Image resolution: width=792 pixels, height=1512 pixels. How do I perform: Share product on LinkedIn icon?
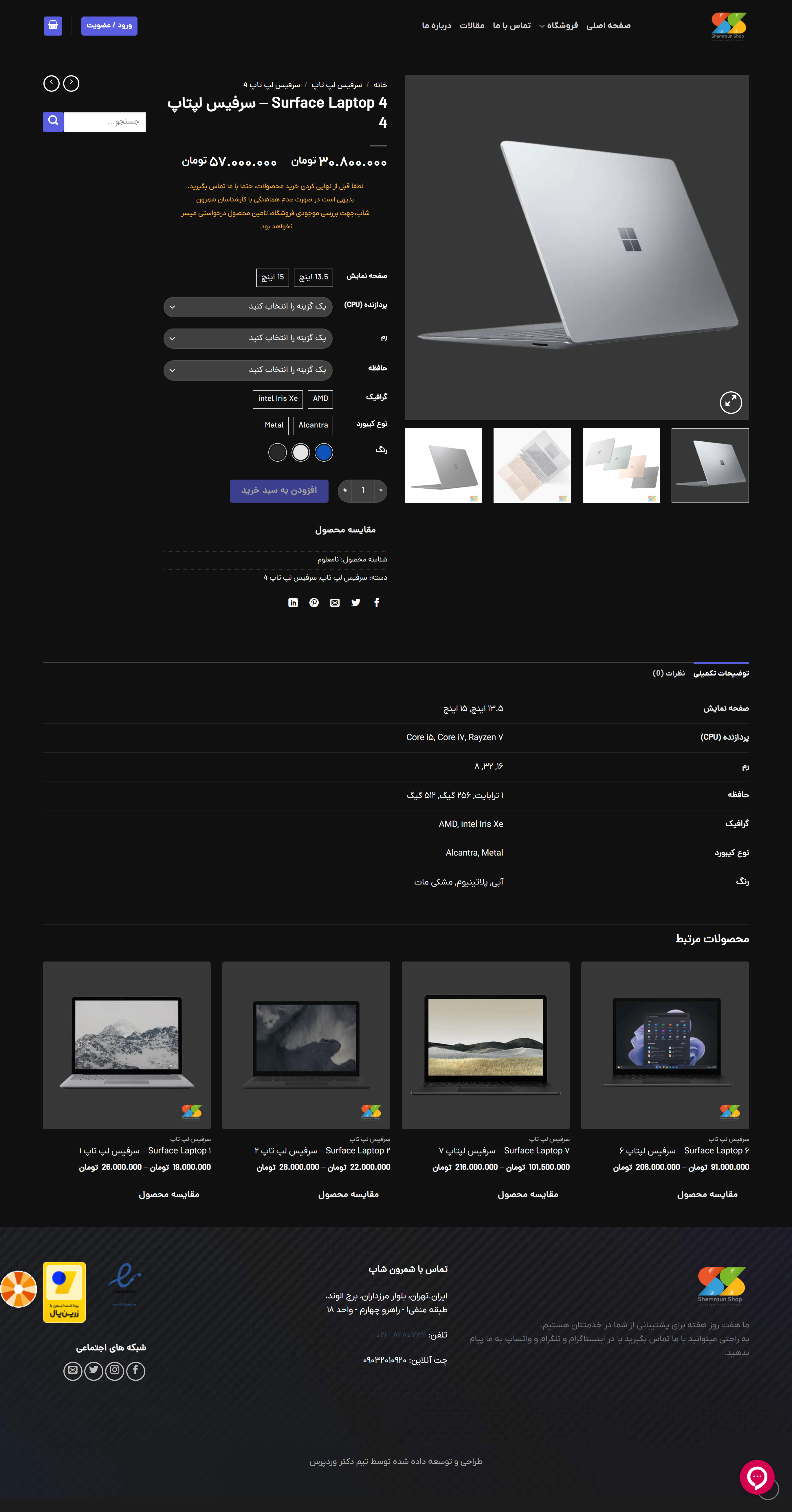[293, 602]
